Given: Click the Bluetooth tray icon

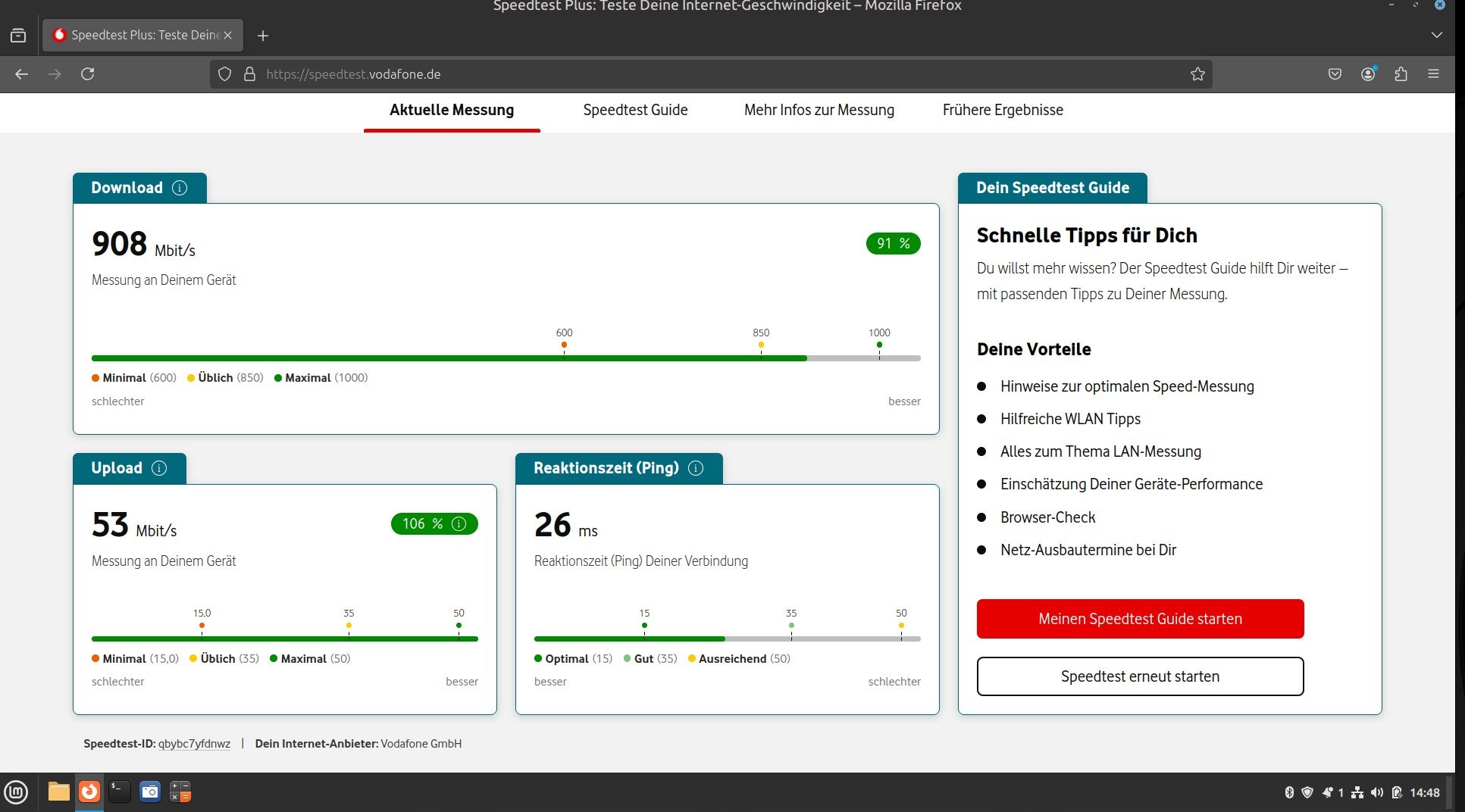Looking at the screenshot, I should coord(1289,792).
